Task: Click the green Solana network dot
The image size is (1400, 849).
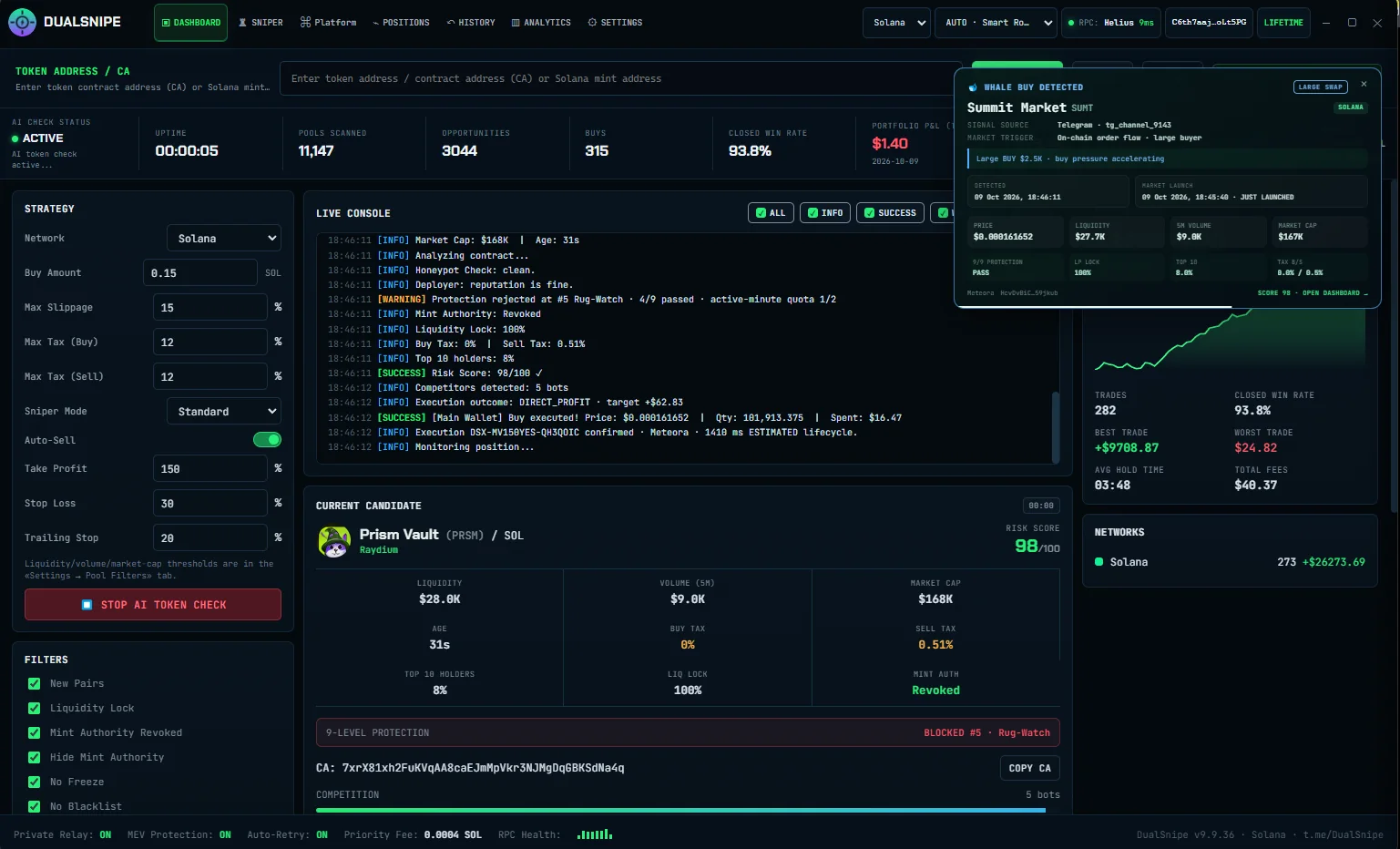Action: 1099,562
